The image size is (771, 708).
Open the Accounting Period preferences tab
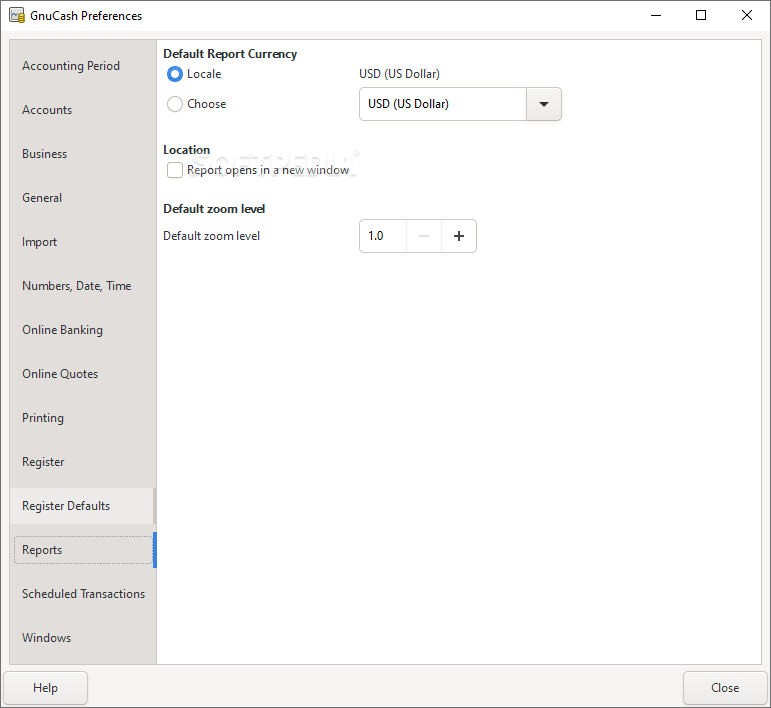[x=82, y=66]
